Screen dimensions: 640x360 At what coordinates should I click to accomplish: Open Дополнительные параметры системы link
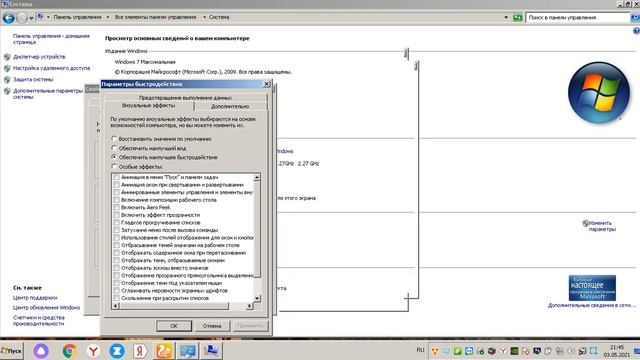tap(48, 94)
